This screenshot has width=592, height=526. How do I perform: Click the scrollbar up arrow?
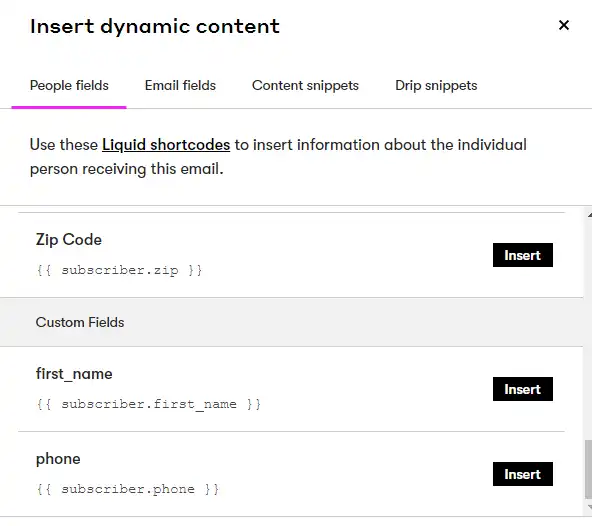pos(589,215)
